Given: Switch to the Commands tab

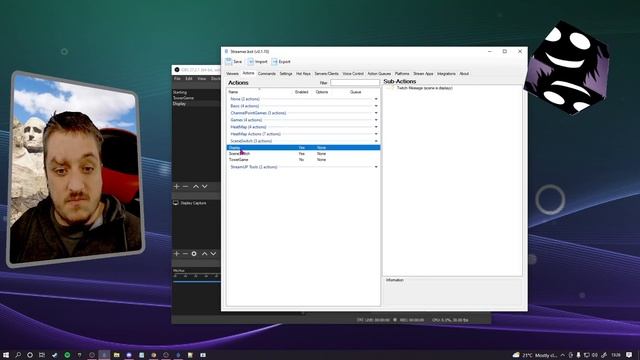Looking at the screenshot, I should coord(267,73).
